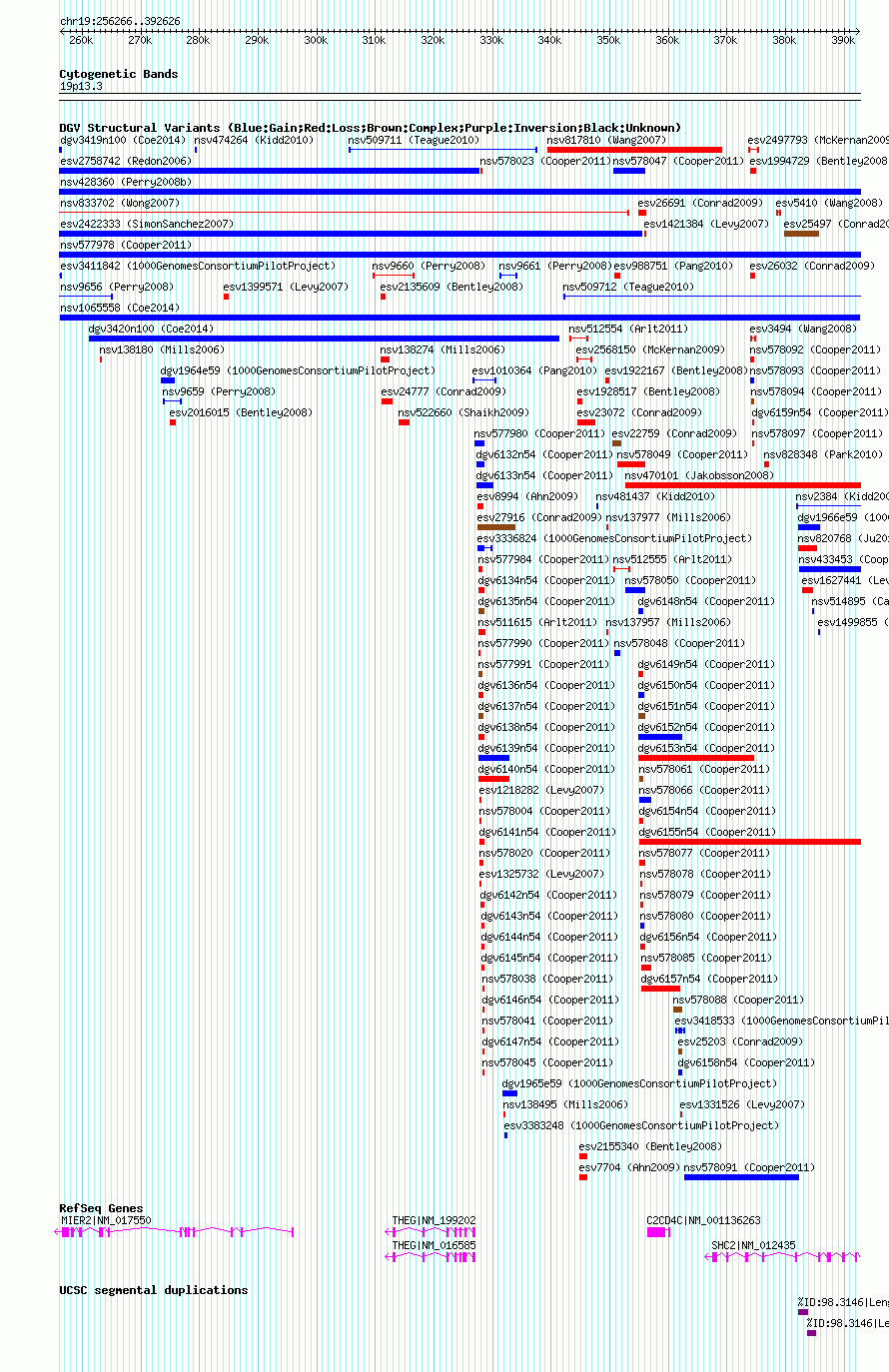Click the dgv1965e59 blue variant bar
The height and width of the screenshot is (1372, 889).
(x=509, y=1093)
